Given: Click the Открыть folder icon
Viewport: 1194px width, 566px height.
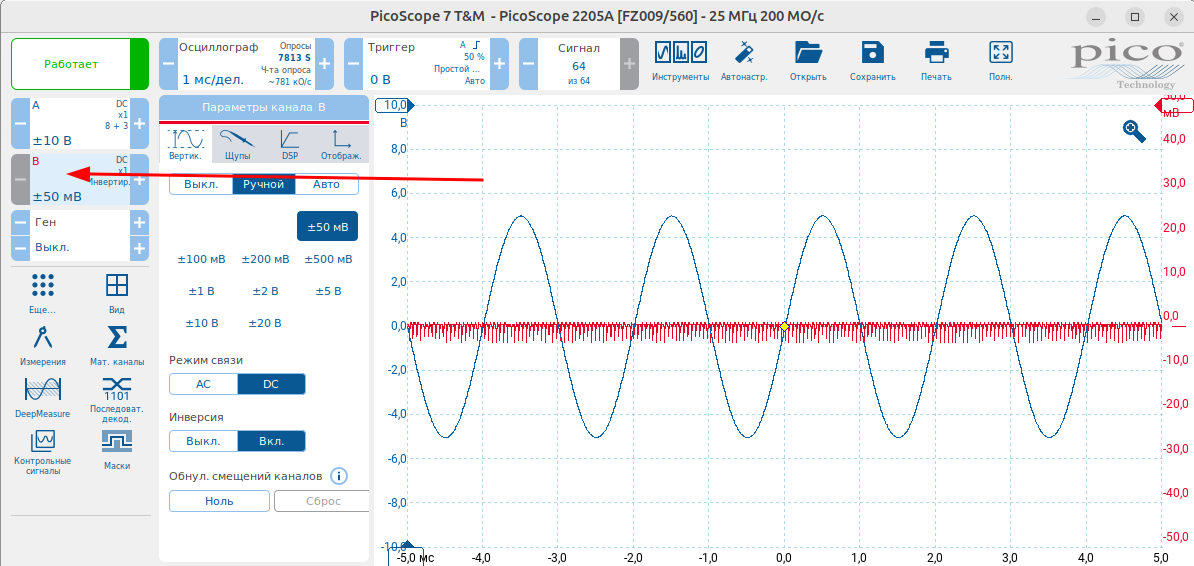Looking at the screenshot, I should pos(807,52).
